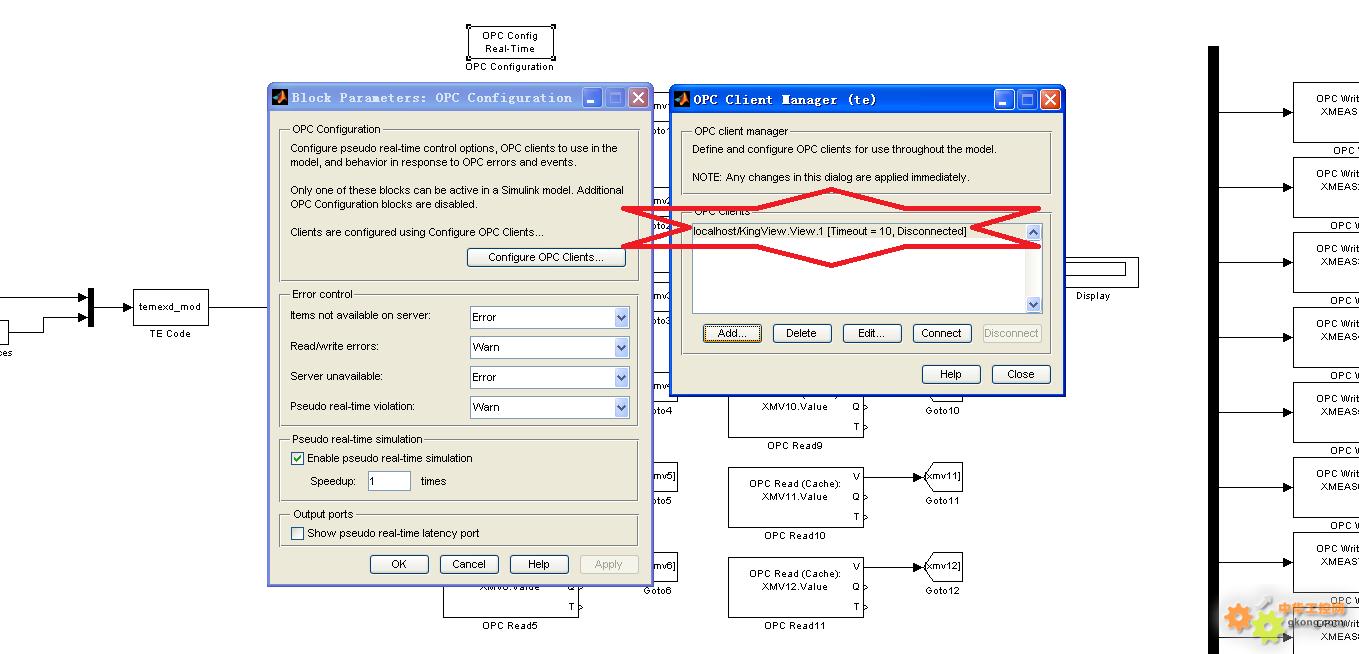This screenshot has height=654, width=1359.
Task: Close the OPC Client Manager window
Action: (x=1050, y=99)
